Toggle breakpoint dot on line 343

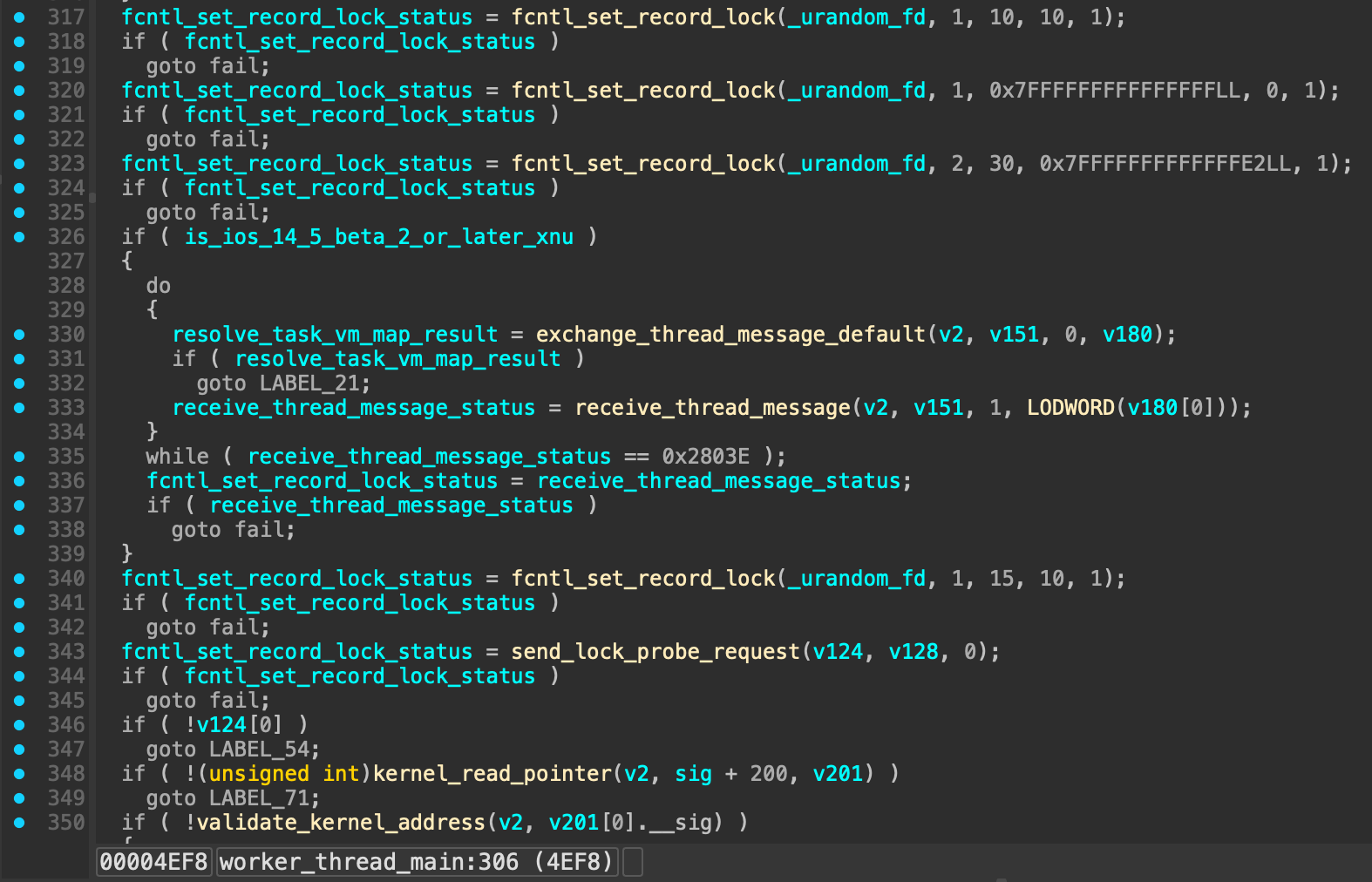pos(19,652)
